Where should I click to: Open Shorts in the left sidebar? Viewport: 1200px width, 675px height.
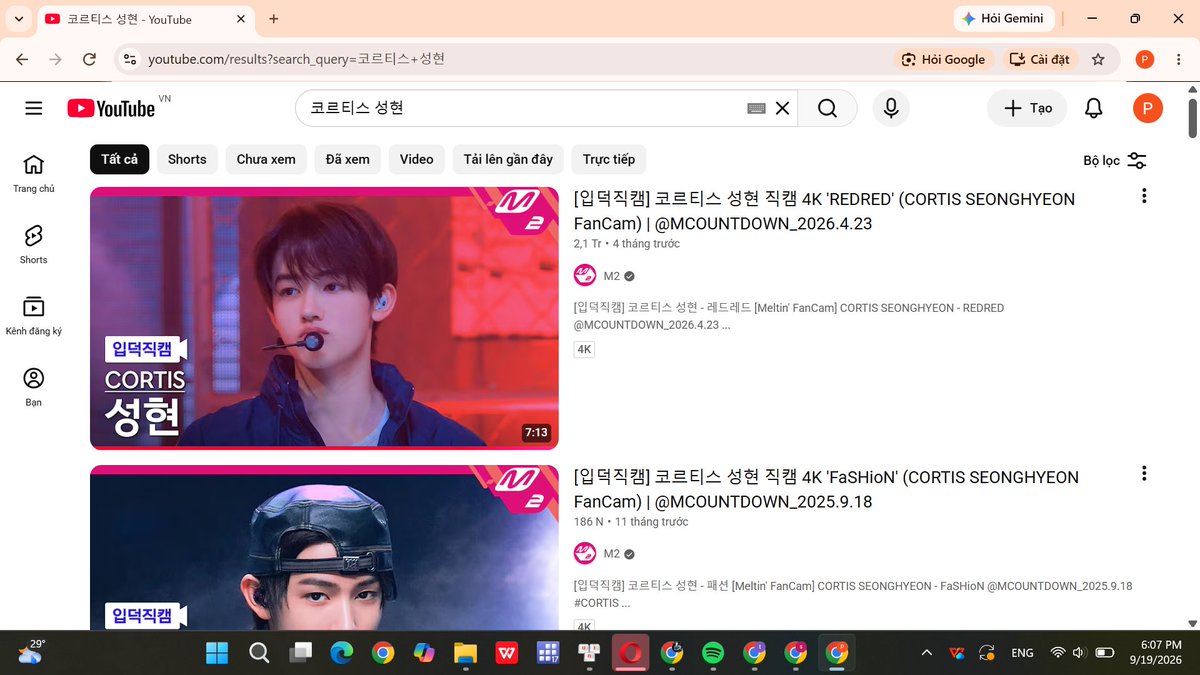(x=34, y=245)
